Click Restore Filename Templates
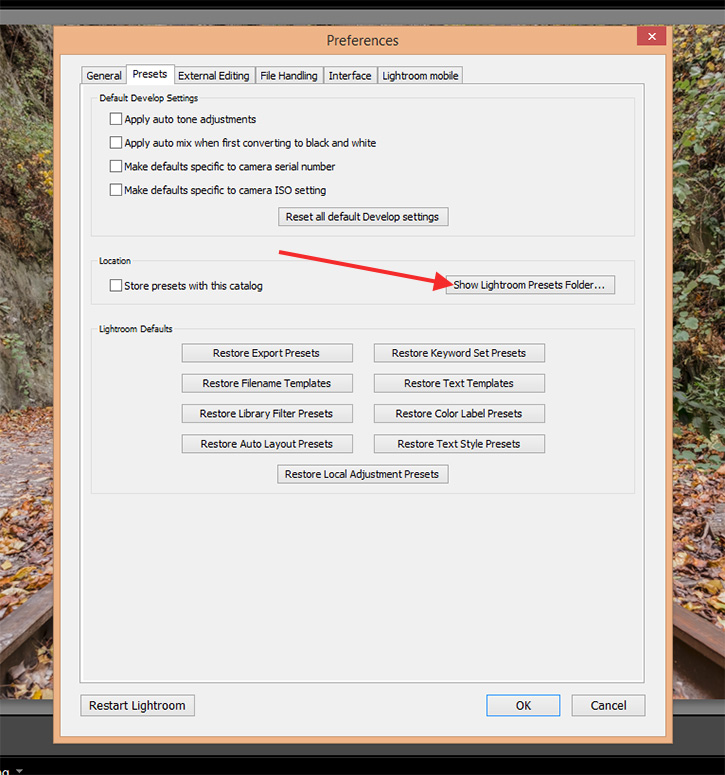Viewport: 725px width, 775px height. 267,383
